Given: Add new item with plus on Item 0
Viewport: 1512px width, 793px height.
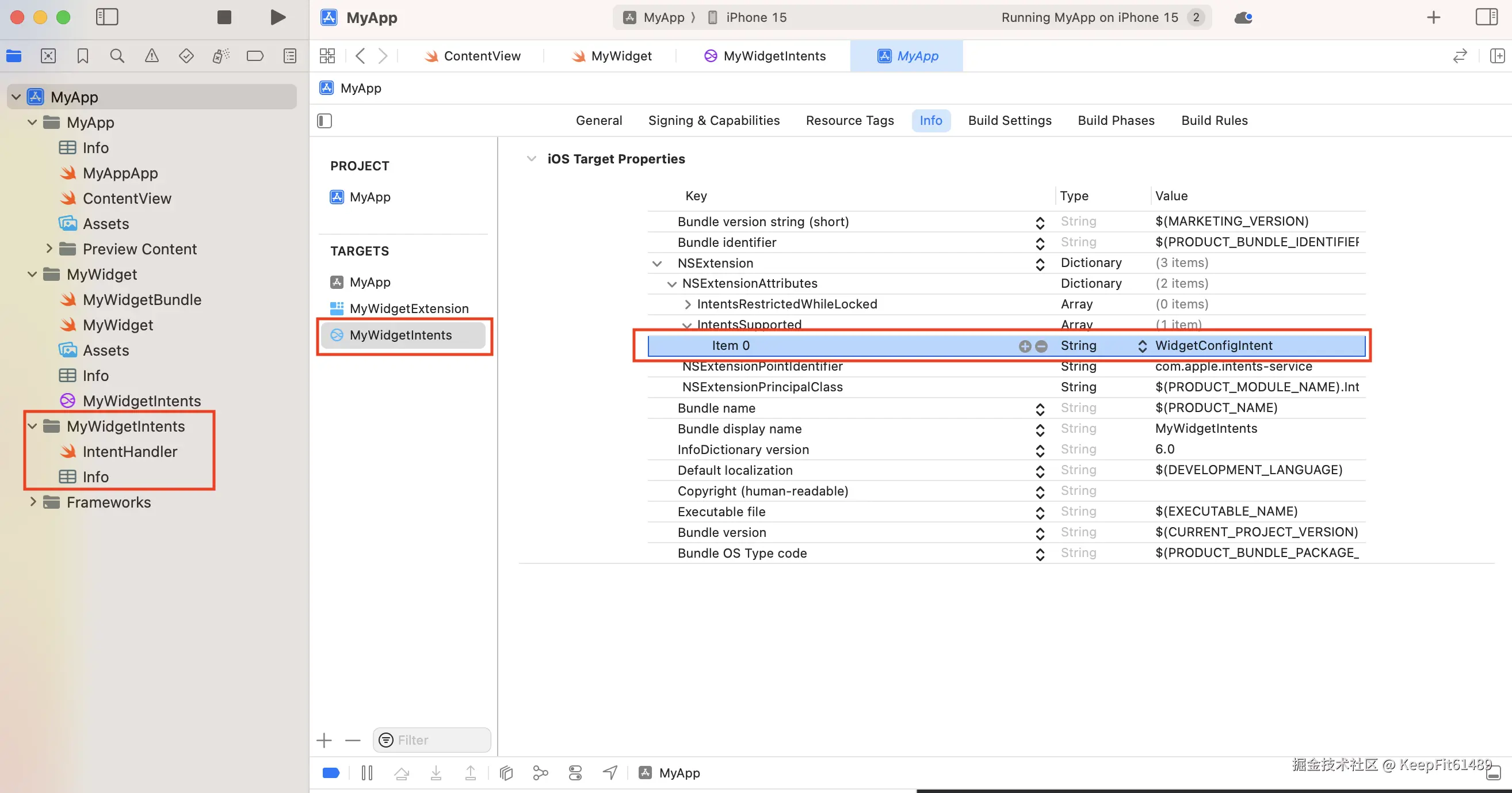Looking at the screenshot, I should 1025,346.
